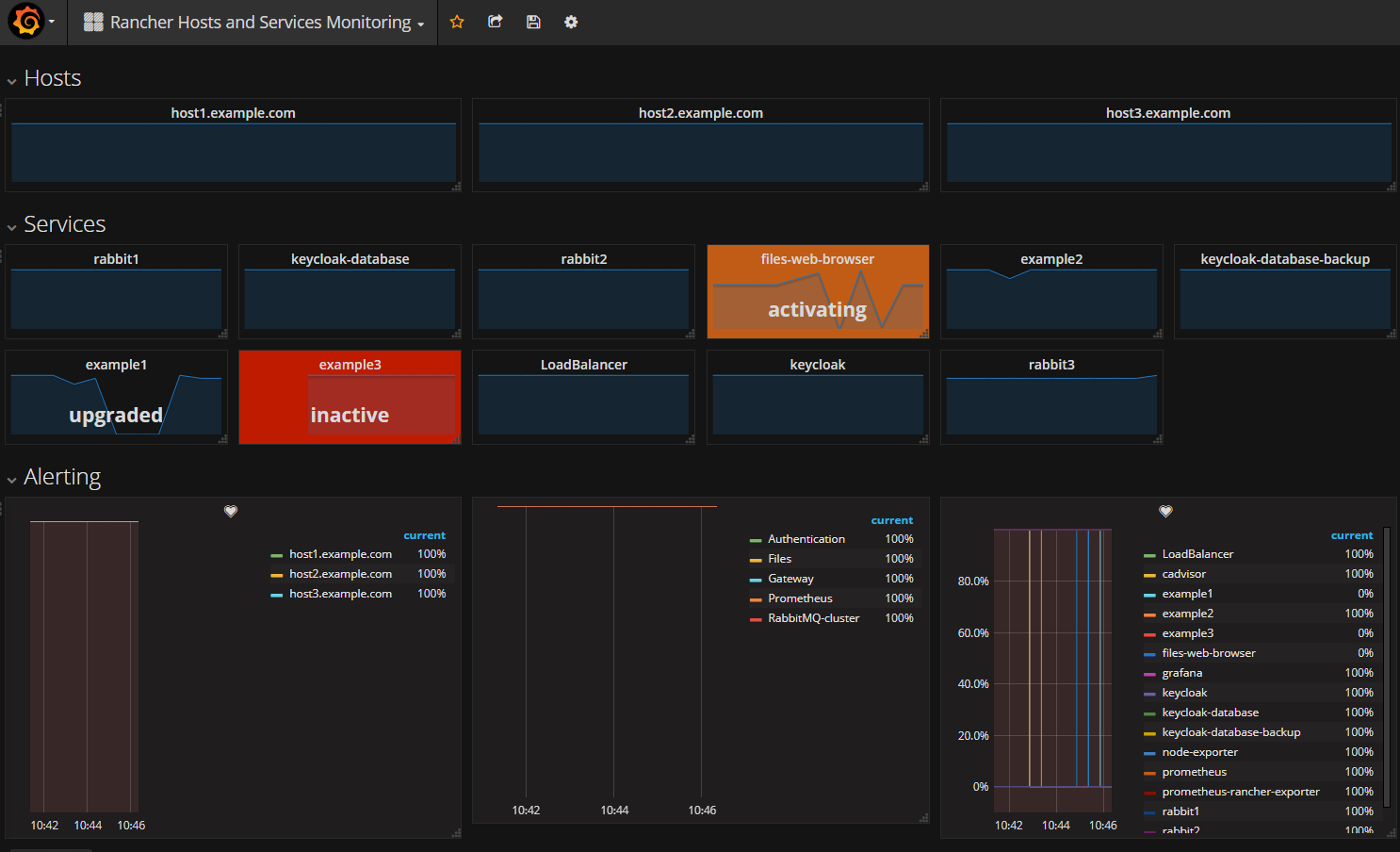Sort hosts legend by current column
This screenshot has height=852, width=1400.
(x=424, y=535)
